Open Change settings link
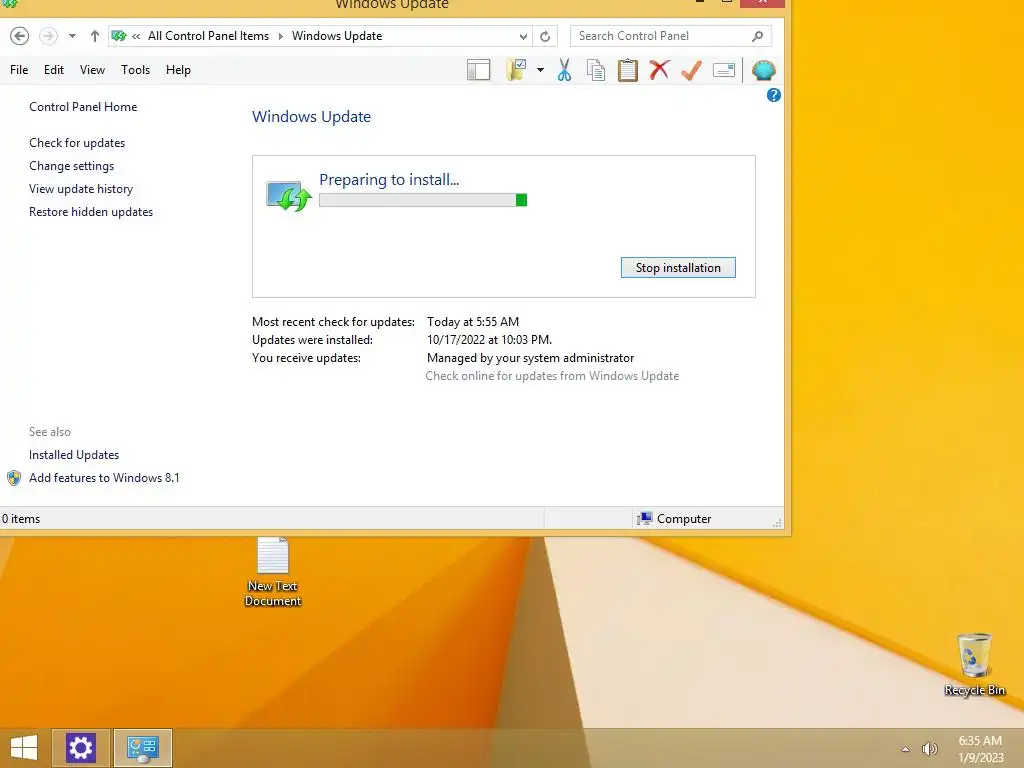The image size is (1024, 768). [x=71, y=166]
